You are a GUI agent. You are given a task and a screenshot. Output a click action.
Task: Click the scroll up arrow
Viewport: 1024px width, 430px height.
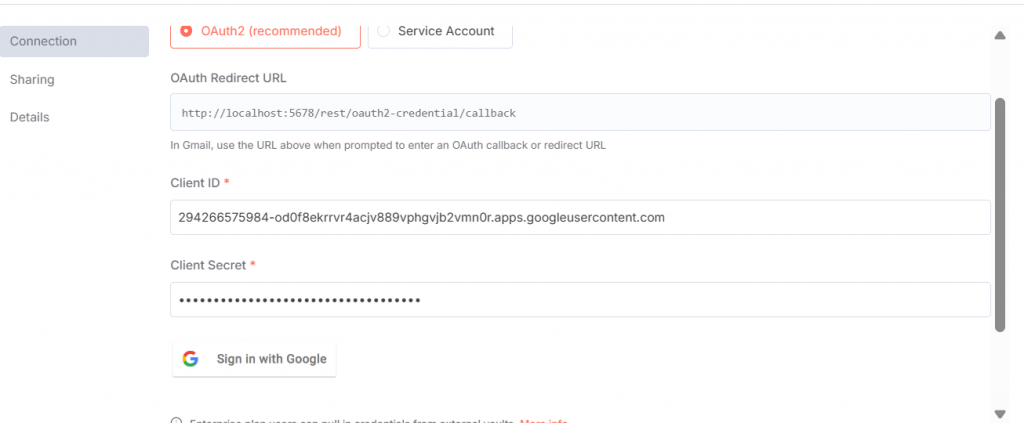point(999,36)
